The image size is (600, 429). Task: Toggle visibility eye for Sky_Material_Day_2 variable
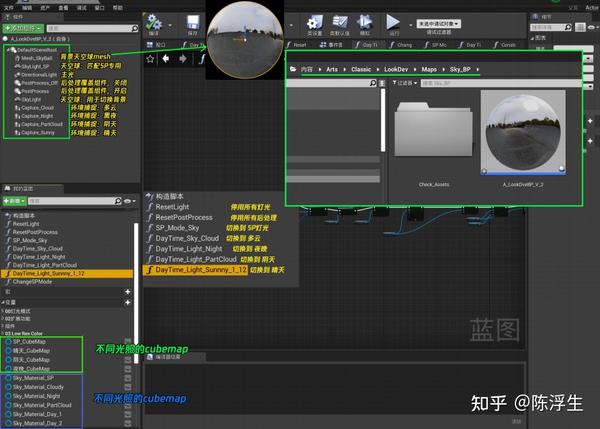pos(128,423)
